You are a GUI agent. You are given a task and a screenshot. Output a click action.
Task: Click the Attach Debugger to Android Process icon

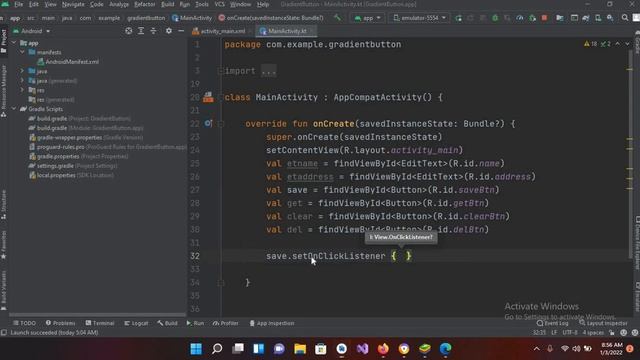(x=532, y=18)
